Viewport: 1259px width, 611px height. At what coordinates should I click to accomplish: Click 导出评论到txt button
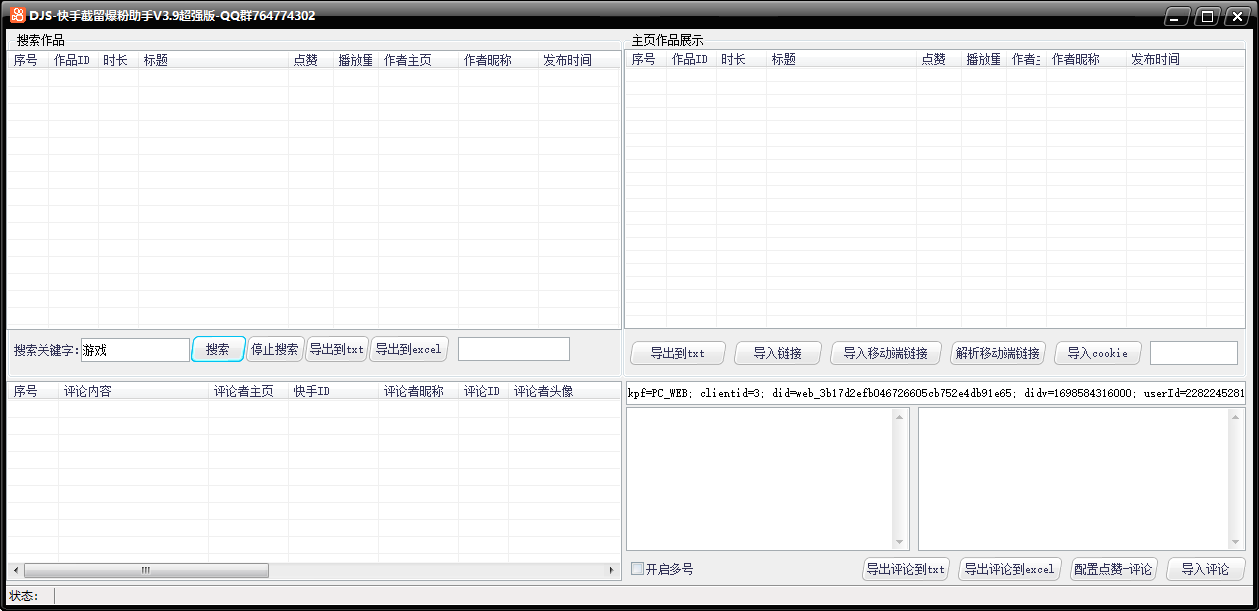905,569
